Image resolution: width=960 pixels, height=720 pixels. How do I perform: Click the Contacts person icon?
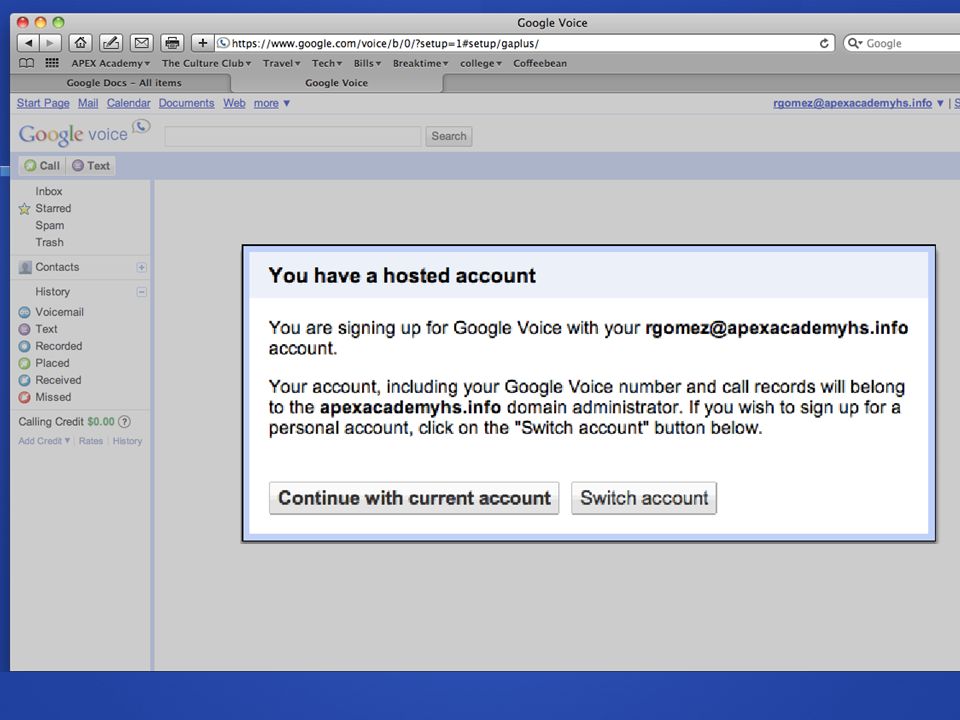[x=25, y=268]
